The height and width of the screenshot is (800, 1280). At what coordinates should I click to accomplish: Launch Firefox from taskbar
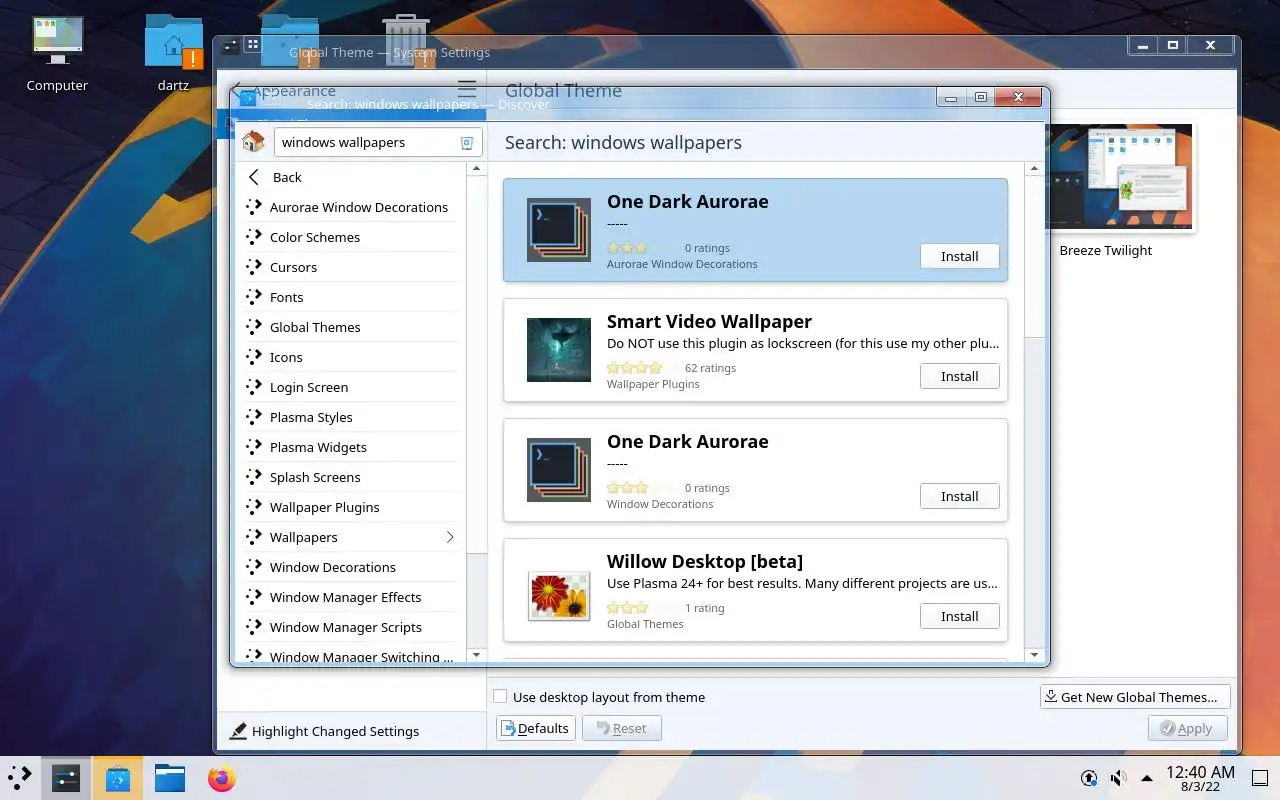222,778
